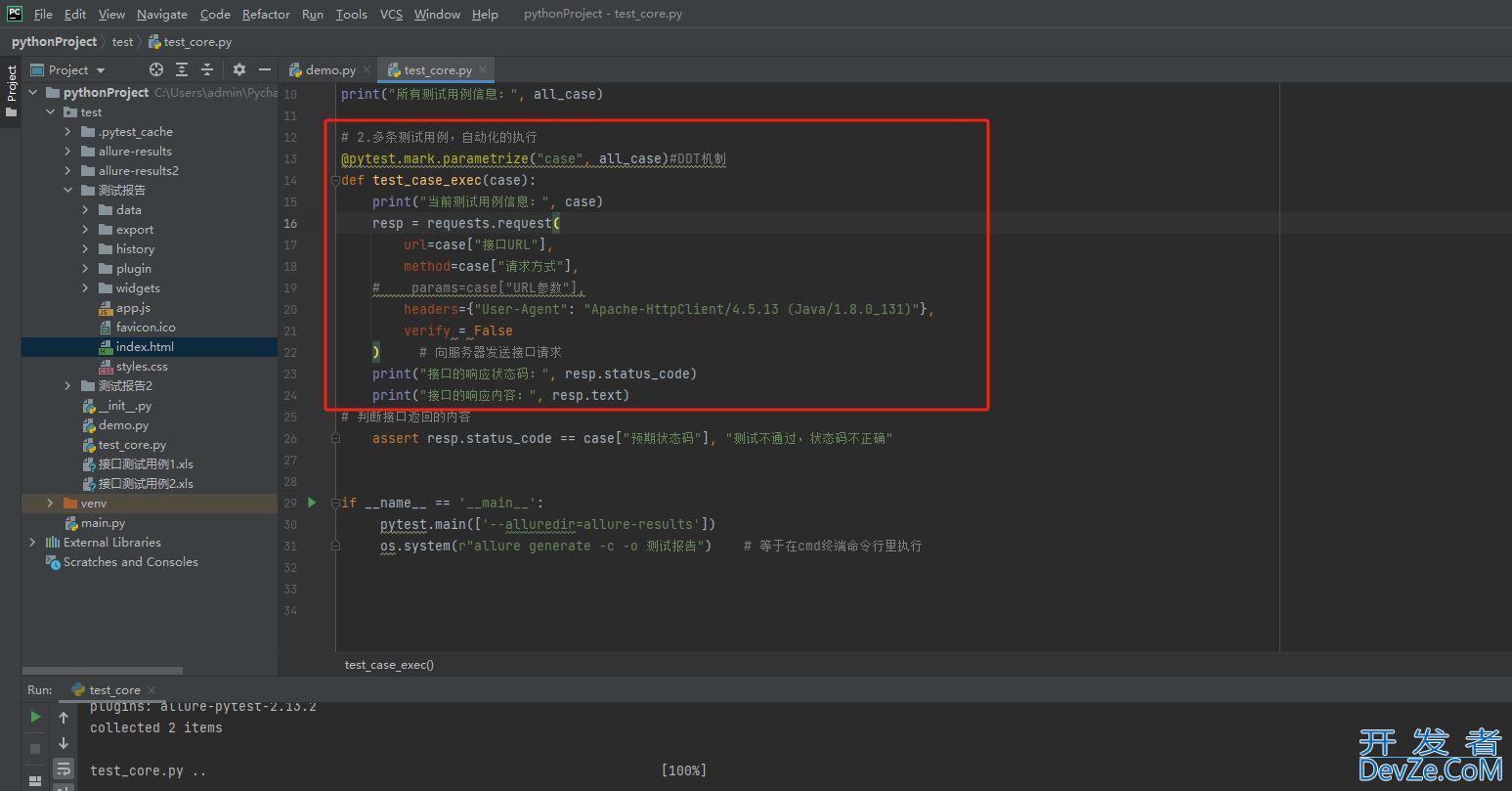Image resolution: width=1512 pixels, height=791 pixels.
Task: Select main.py in the project tree
Action: click(x=103, y=522)
